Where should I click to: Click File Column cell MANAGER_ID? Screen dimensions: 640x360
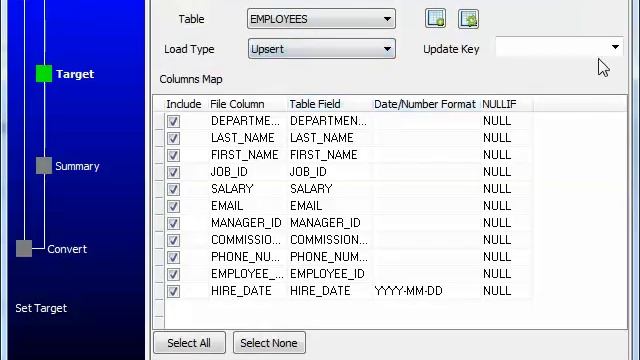246,223
